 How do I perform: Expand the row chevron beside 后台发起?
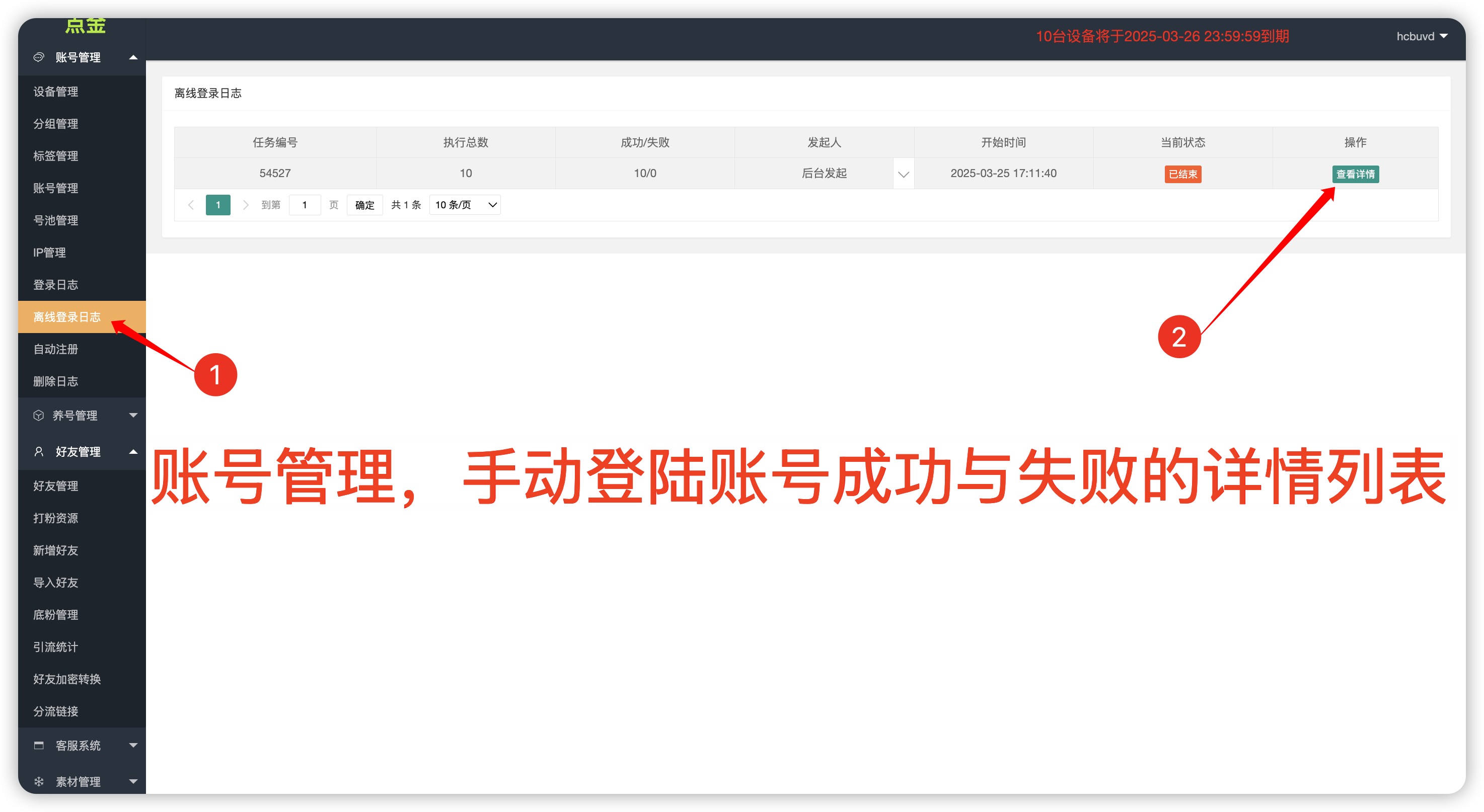pyautogui.click(x=903, y=174)
